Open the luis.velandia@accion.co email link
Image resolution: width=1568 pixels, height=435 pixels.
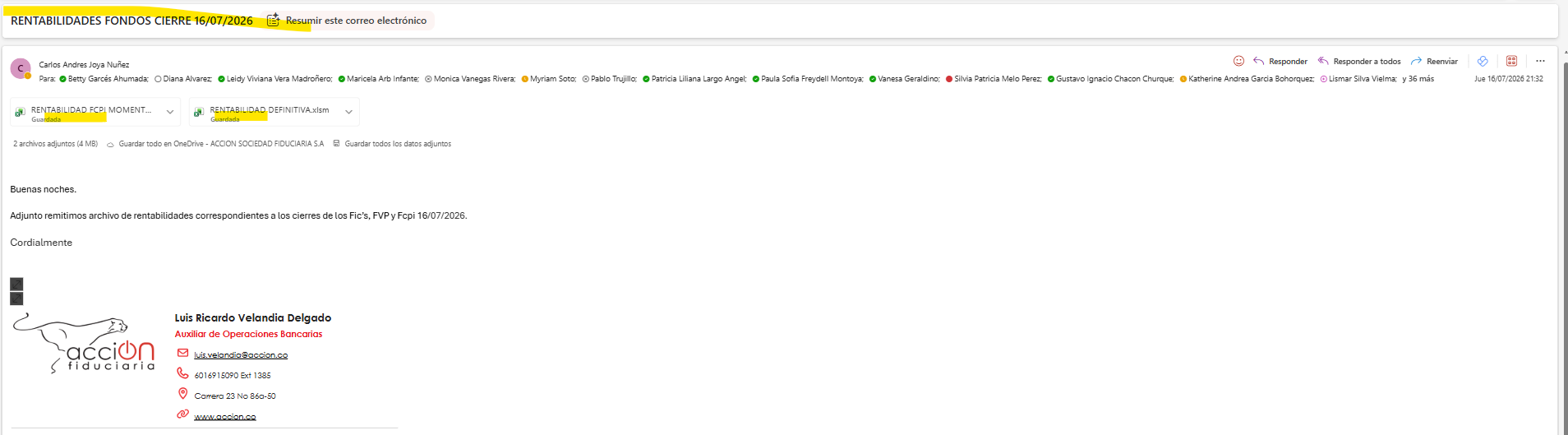(241, 355)
